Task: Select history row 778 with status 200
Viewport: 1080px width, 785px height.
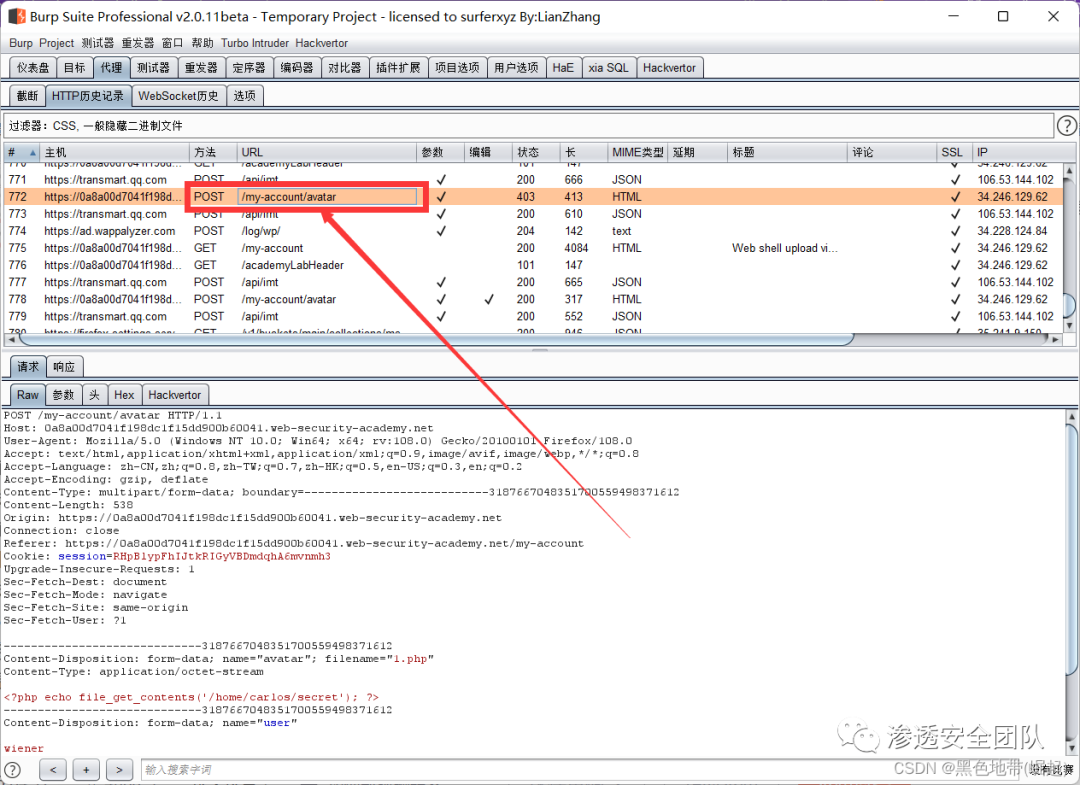Action: click(x=533, y=300)
